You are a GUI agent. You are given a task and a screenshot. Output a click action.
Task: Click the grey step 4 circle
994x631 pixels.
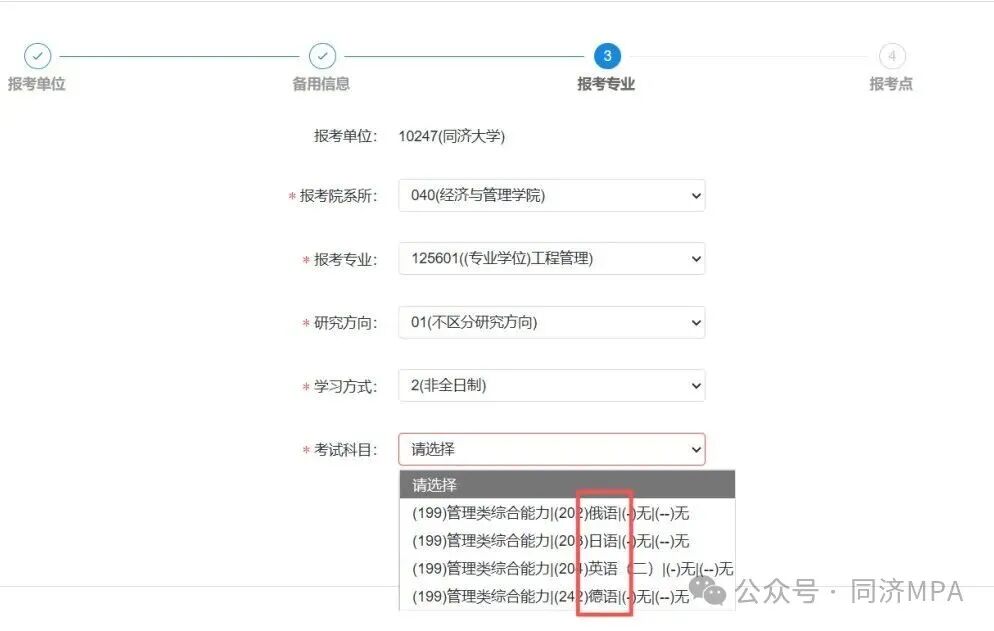891,56
